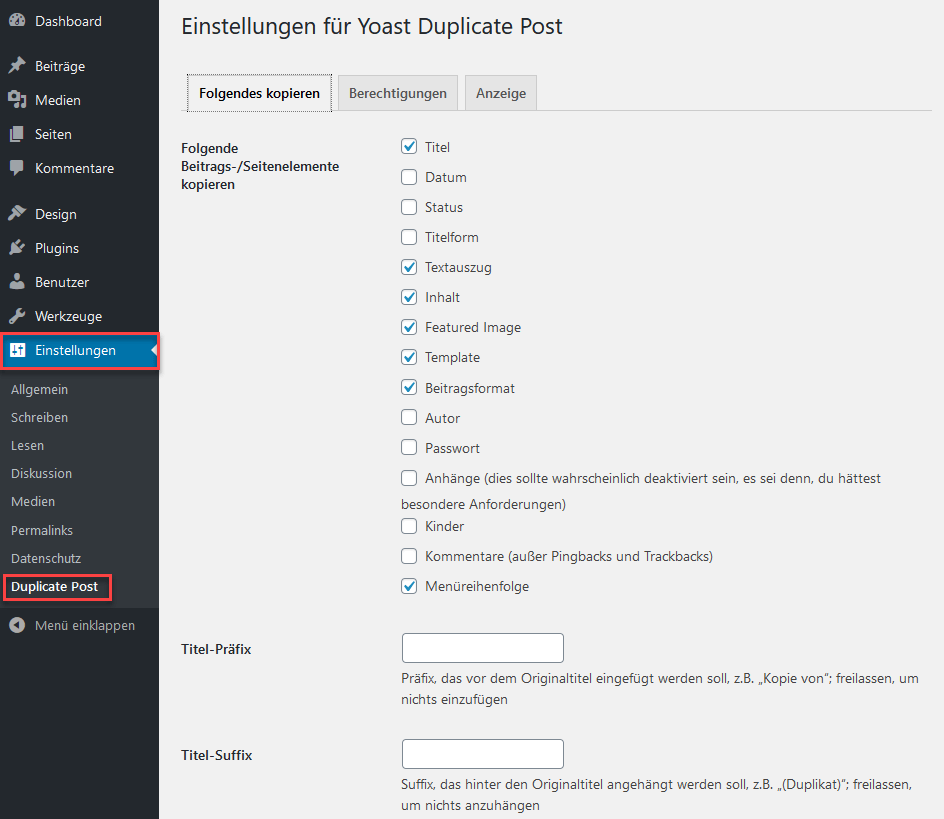Enable the Kommentare copy checkbox
This screenshot has width=944, height=819.
click(x=409, y=556)
